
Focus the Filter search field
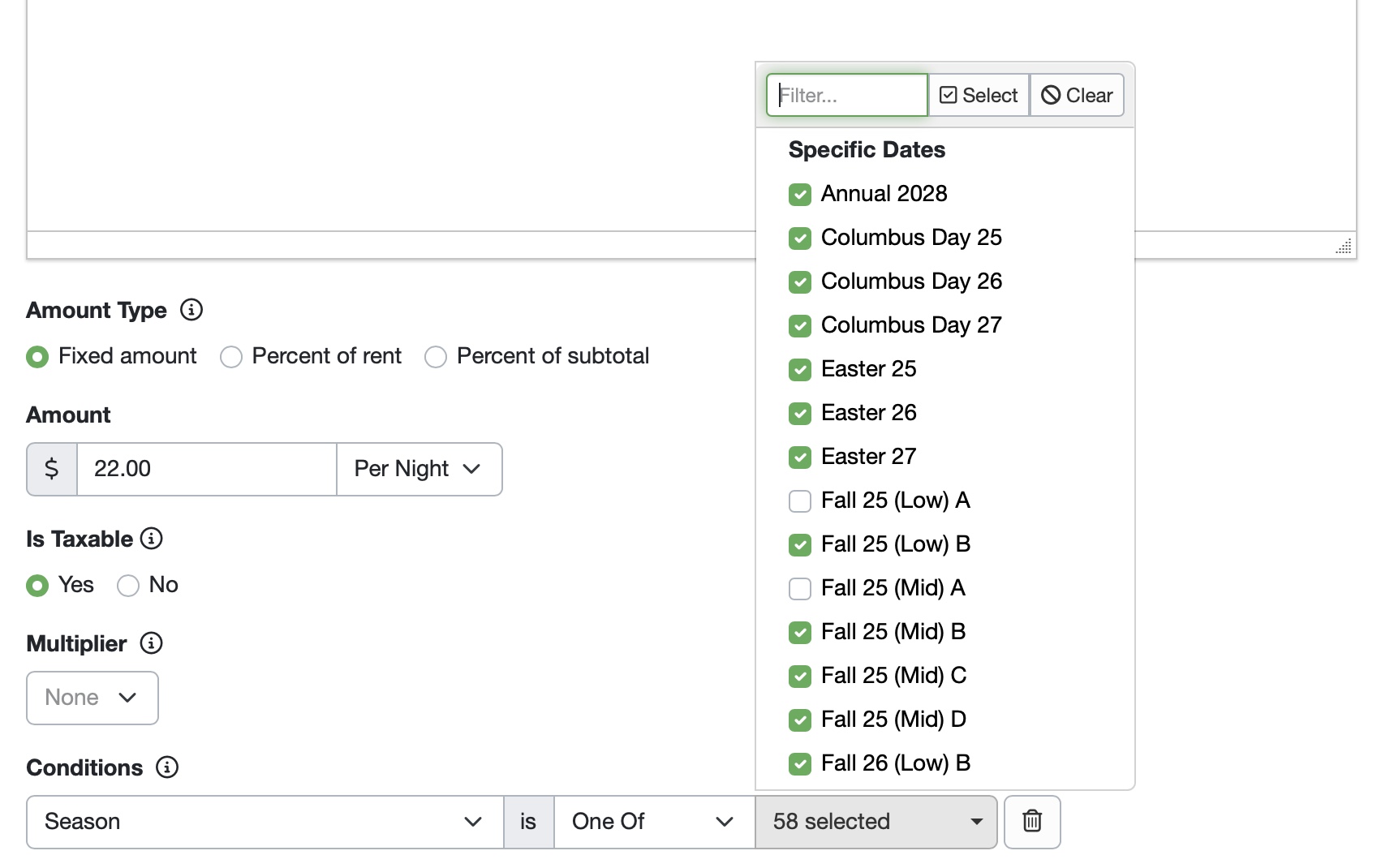[x=846, y=96]
